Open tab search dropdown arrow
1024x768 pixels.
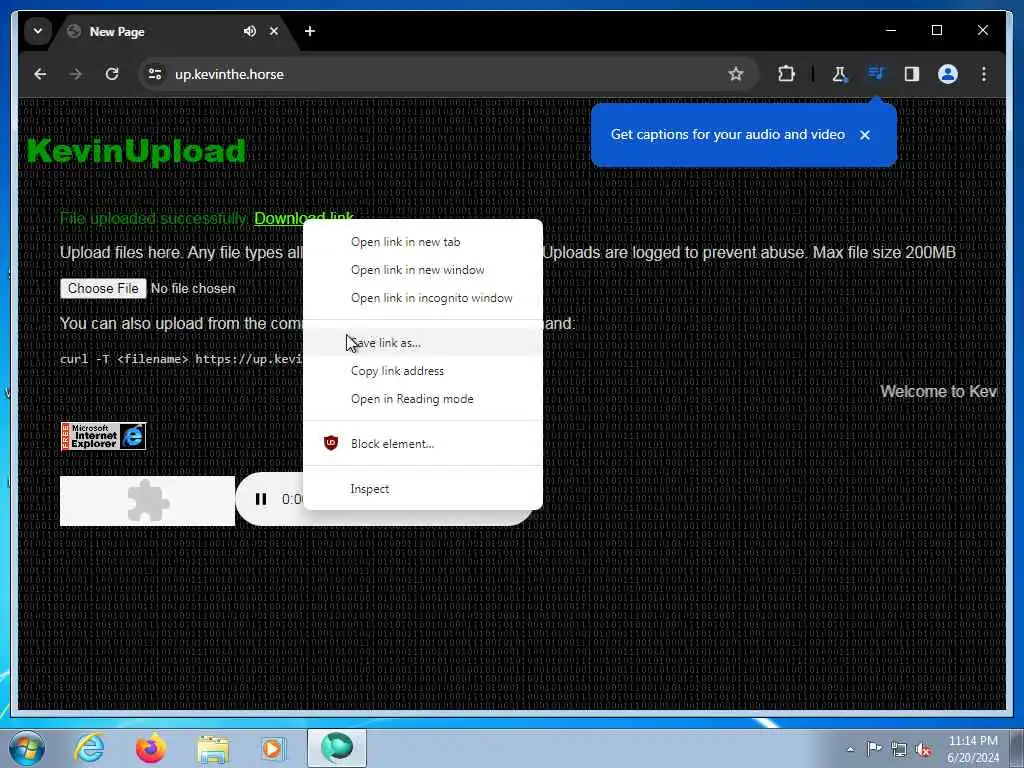tap(38, 31)
